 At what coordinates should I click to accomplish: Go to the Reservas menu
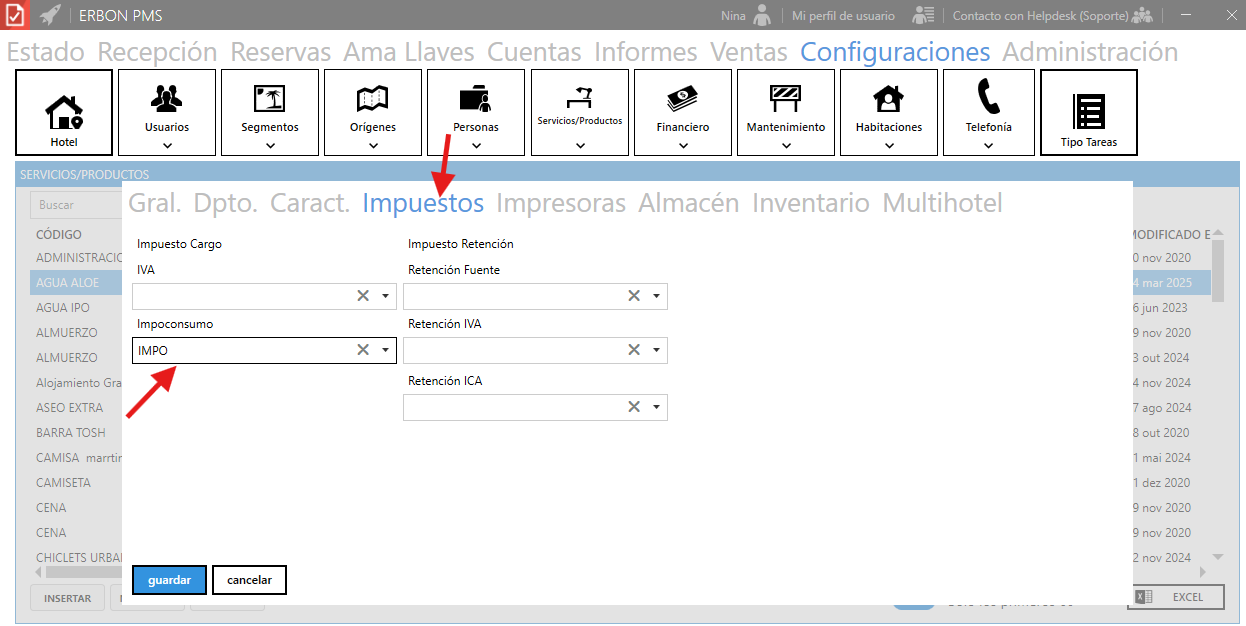(x=280, y=52)
